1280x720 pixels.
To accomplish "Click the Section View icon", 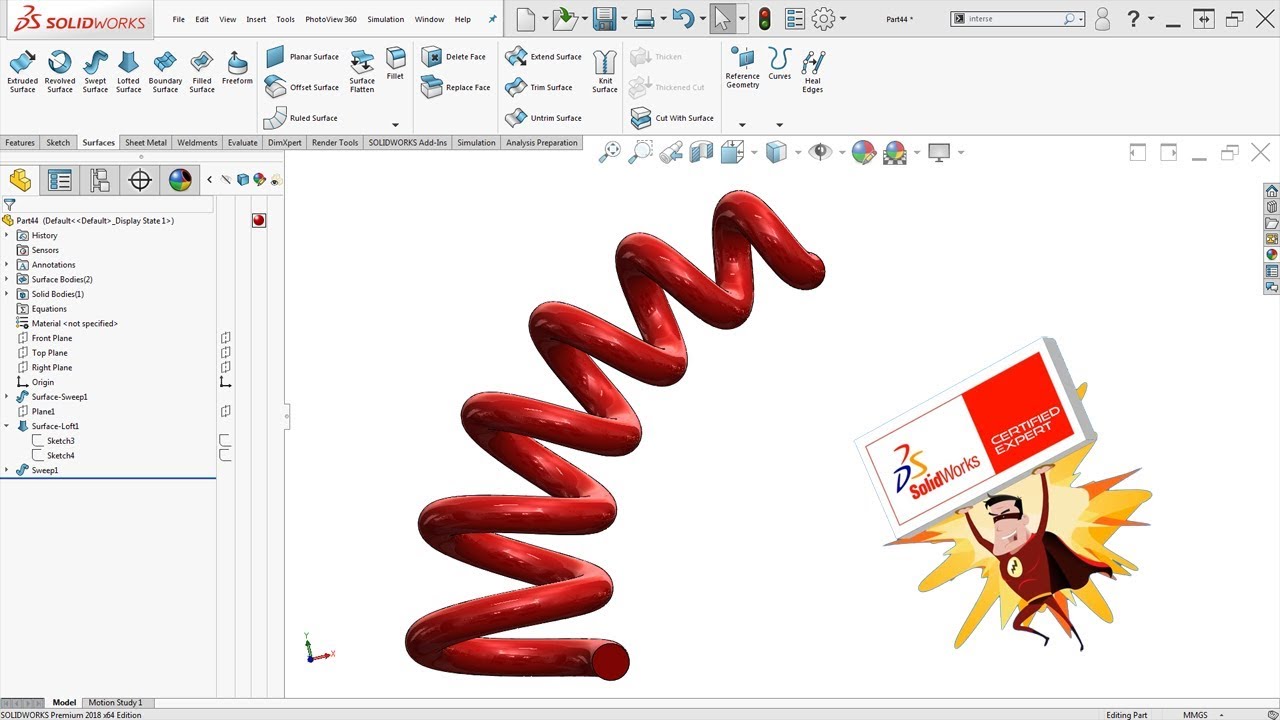I will tap(701, 152).
